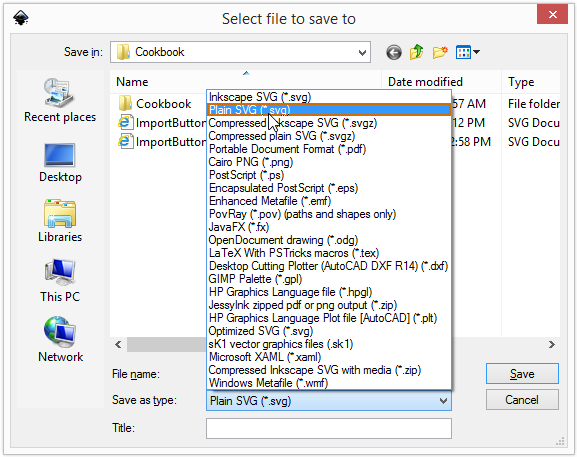Click in the Title input field
The image size is (577, 457).
pos(329,428)
